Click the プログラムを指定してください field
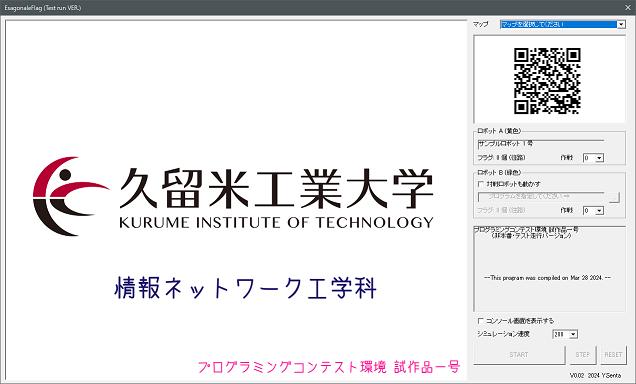This screenshot has width=636, height=384. click(541, 197)
